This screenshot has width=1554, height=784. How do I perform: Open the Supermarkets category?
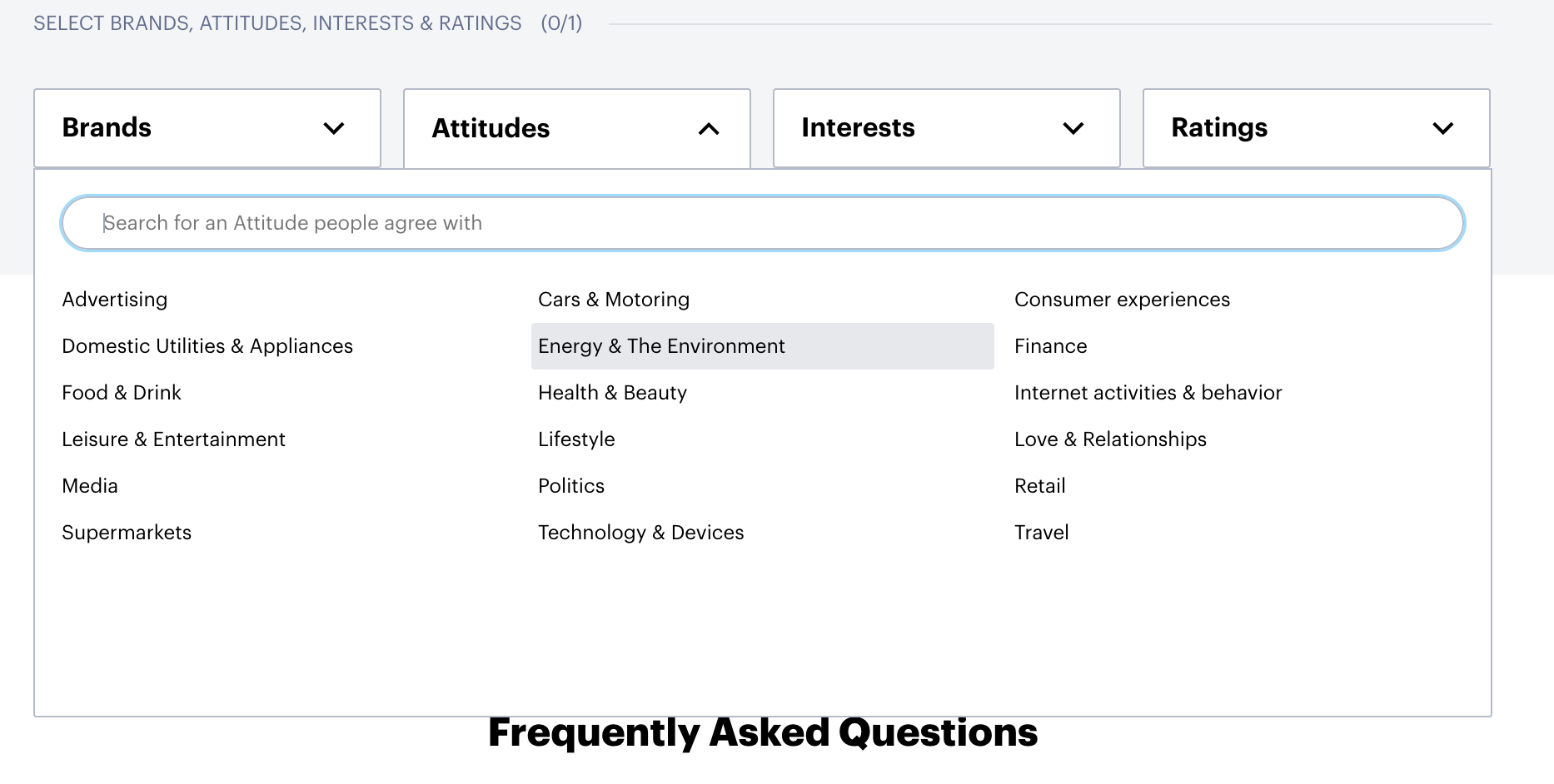click(127, 533)
